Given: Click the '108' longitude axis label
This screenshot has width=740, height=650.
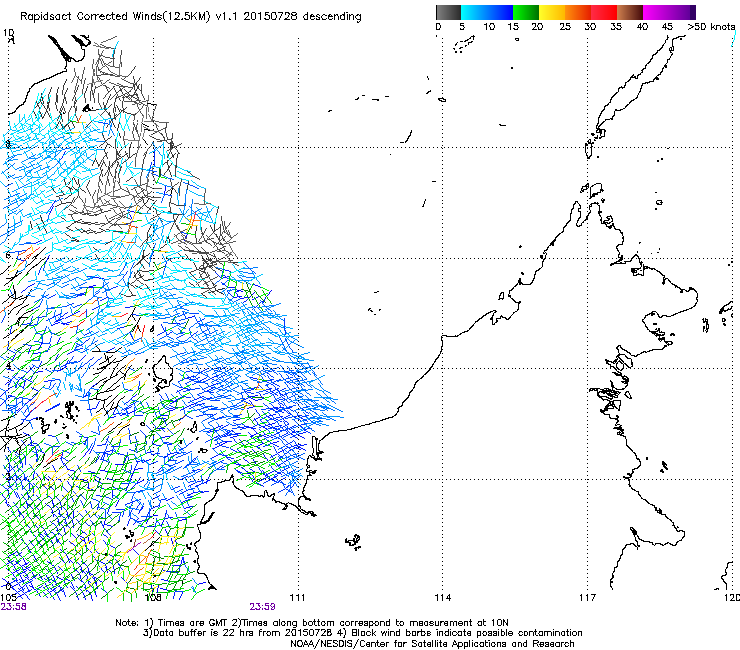Looking at the screenshot, I should tap(153, 598).
